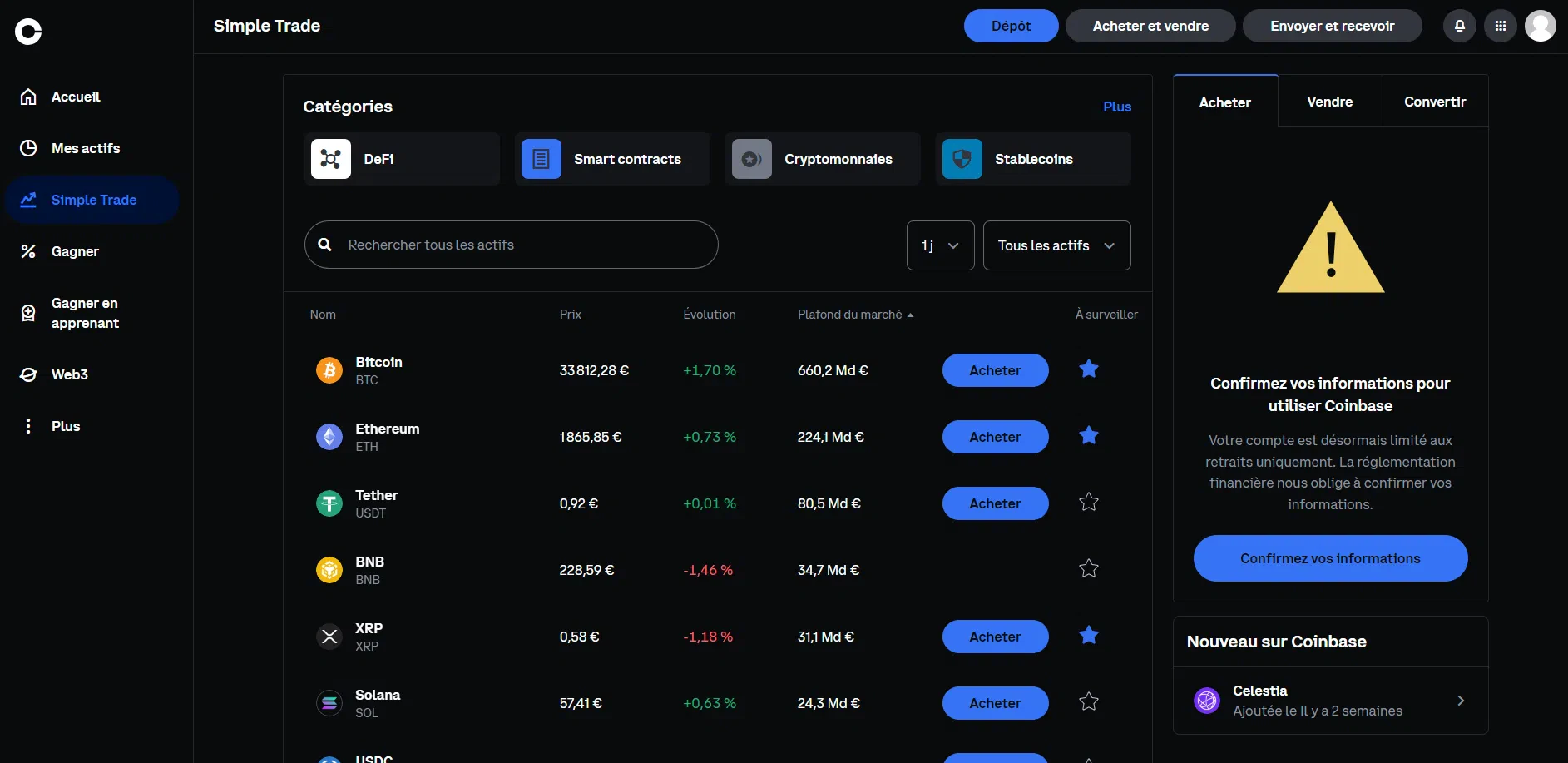Remove XRP from watchlist star

pos(1089,635)
